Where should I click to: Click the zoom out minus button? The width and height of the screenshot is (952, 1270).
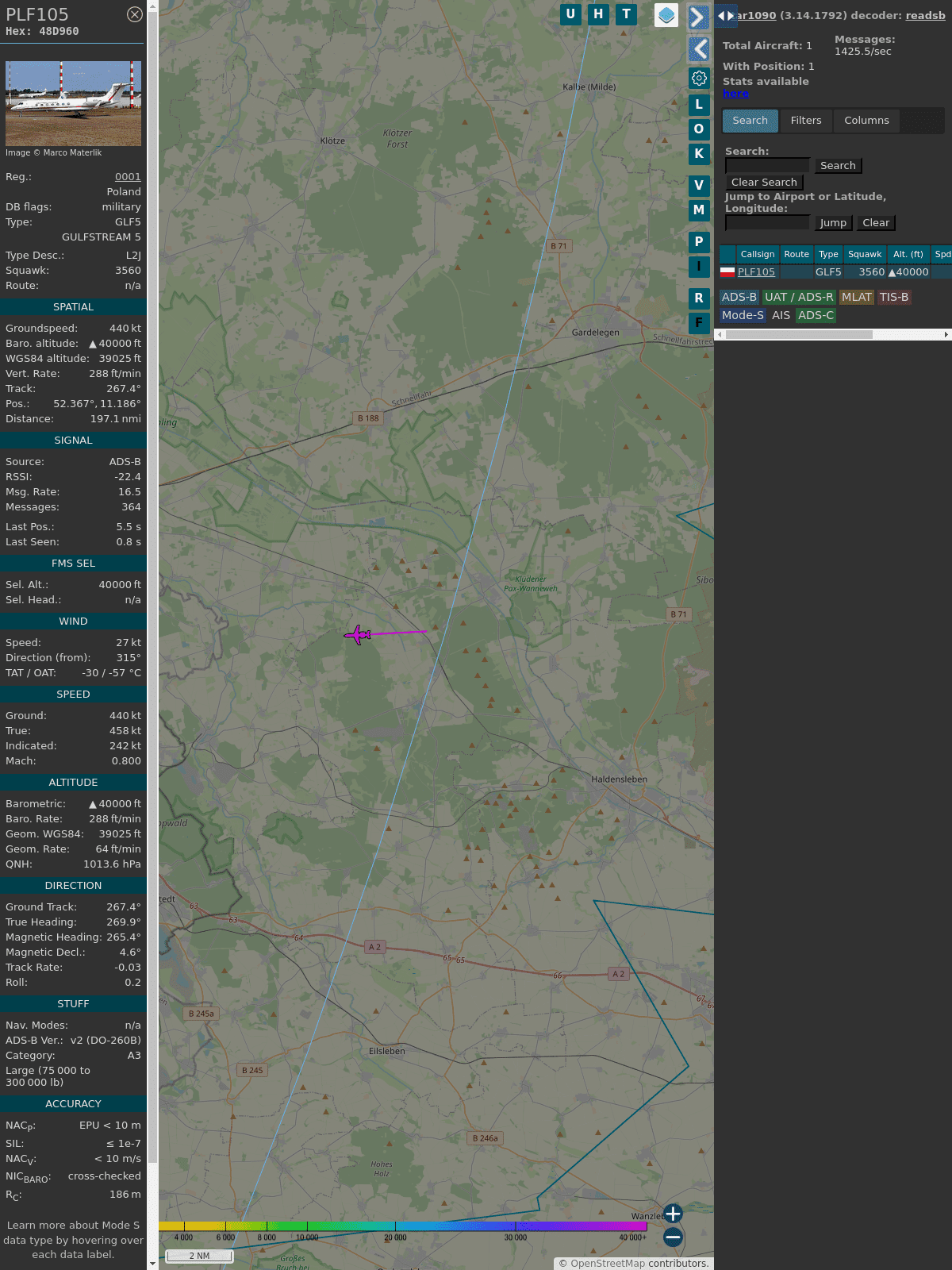(673, 1237)
